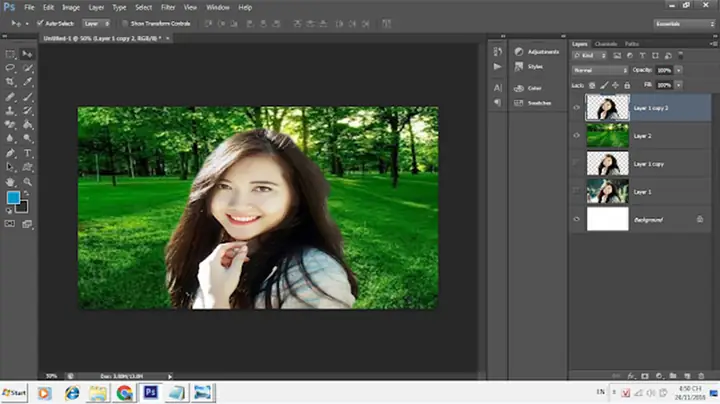
Task: Open the Image menu
Action: [71, 7]
